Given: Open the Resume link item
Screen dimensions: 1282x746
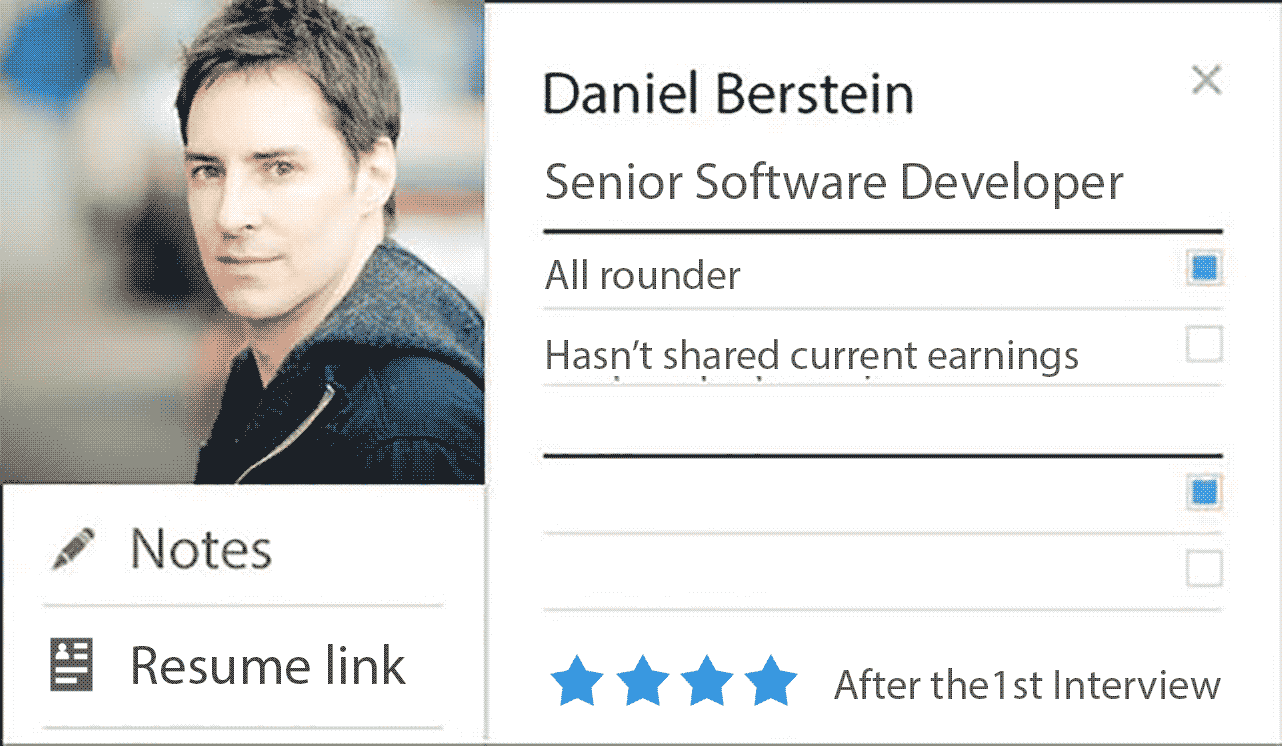Looking at the screenshot, I should click(268, 666).
